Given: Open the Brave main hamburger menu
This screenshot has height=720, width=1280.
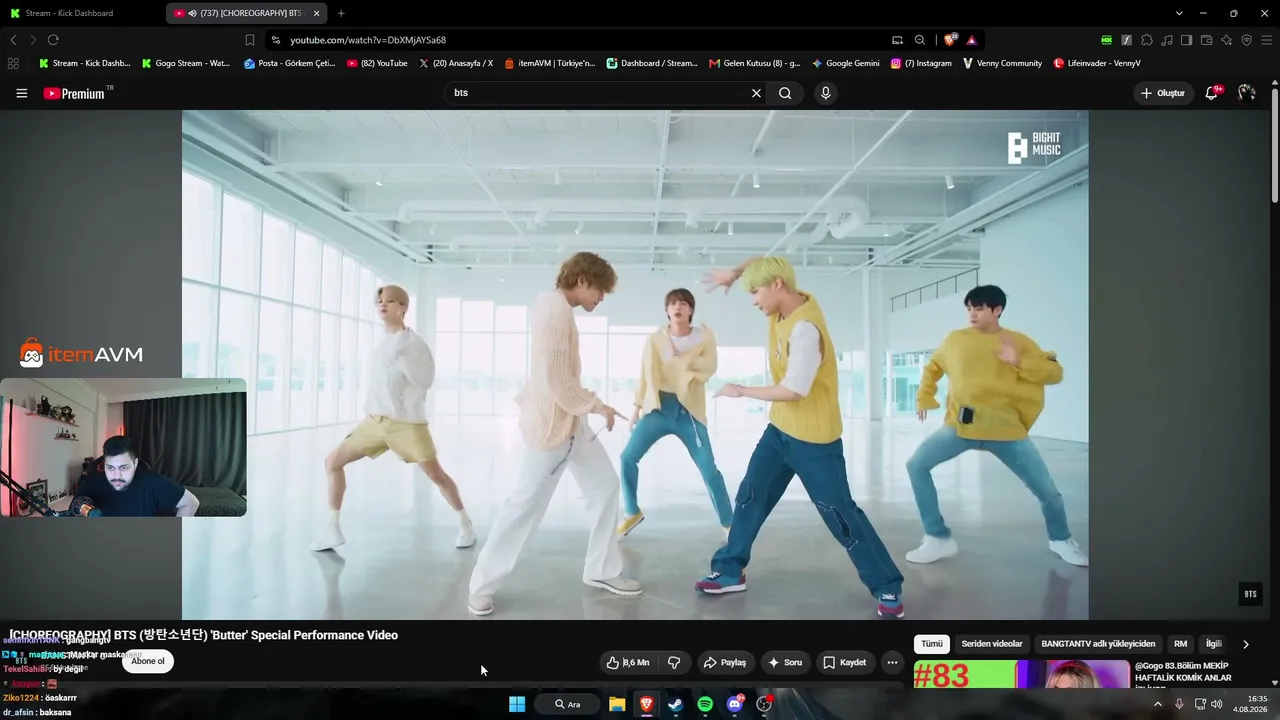Looking at the screenshot, I should click(x=1266, y=40).
